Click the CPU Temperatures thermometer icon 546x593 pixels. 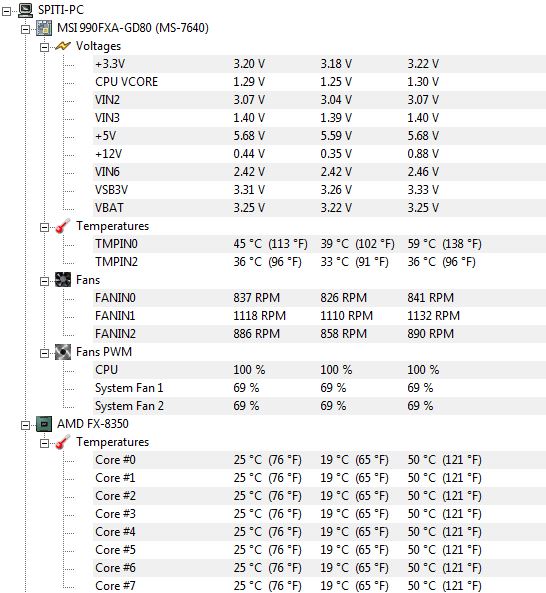(x=63, y=442)
